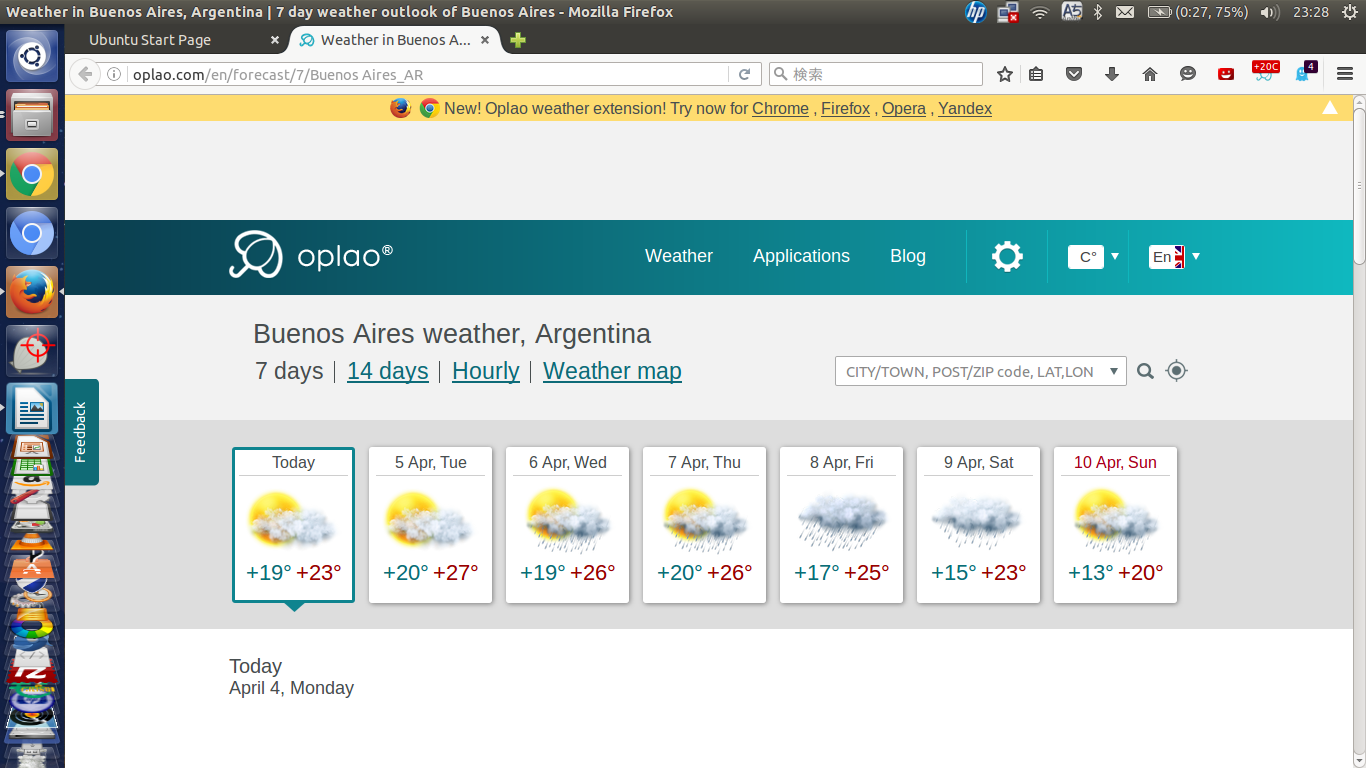Close the Weather in Buenos Aires tab
Viewport: 1366px width, 768px height.
tap(486, 40)
